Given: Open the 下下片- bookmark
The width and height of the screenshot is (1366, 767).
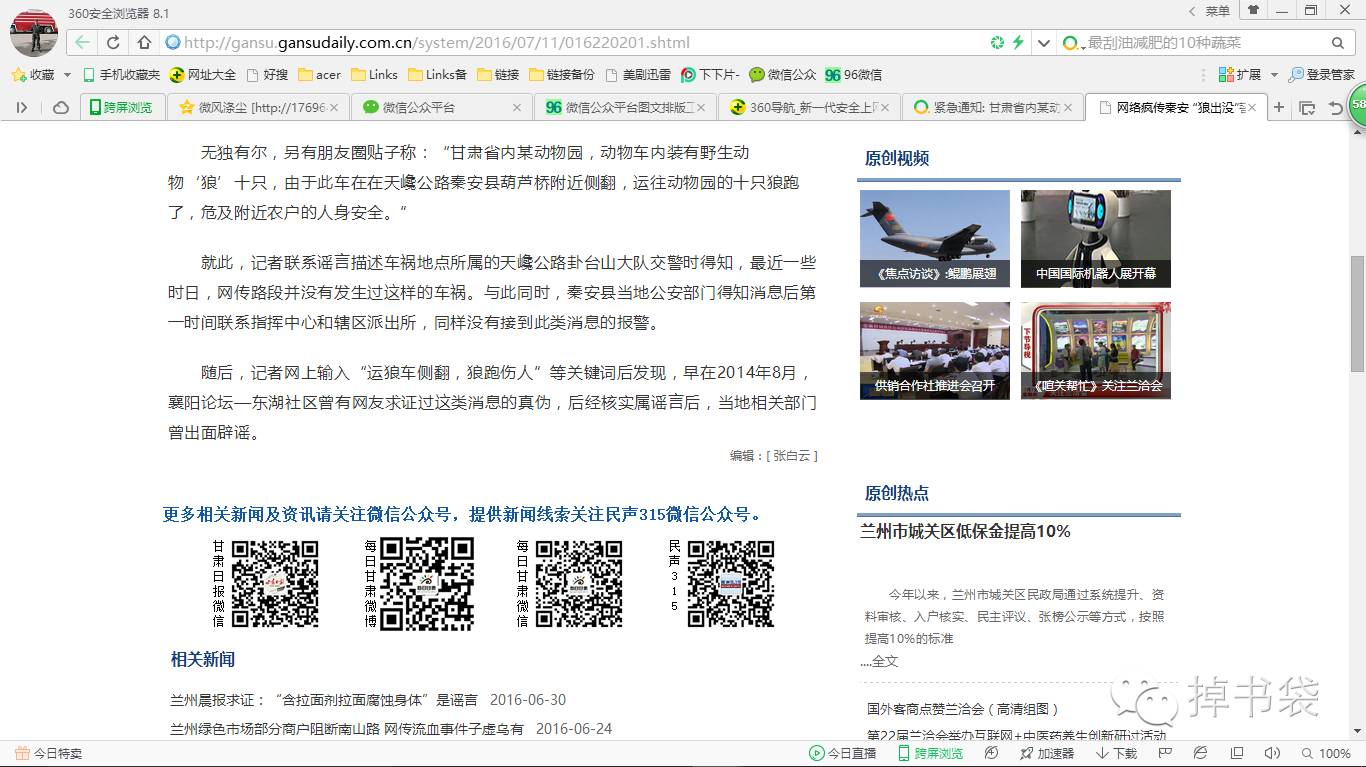Looking at the screenshot, I should pos(710,75).
